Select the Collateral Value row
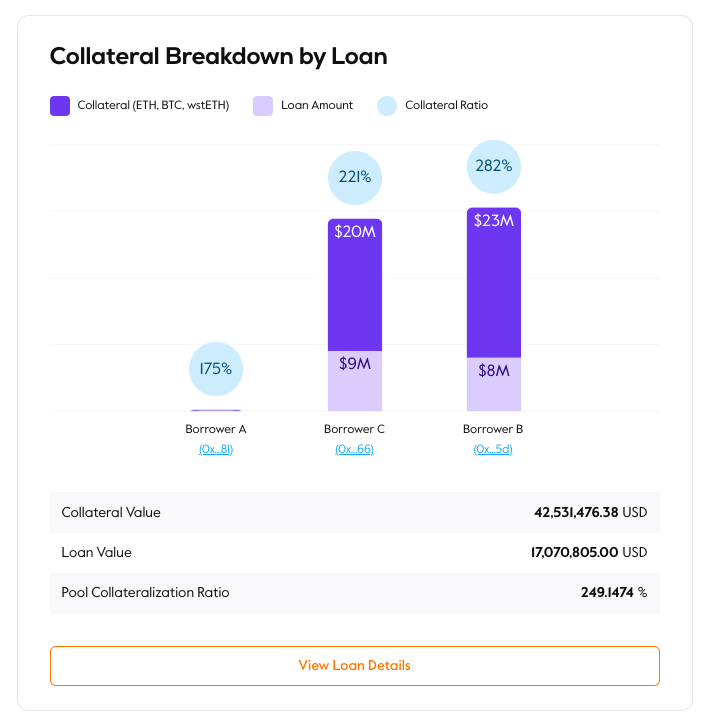Screen dimensions: 710x723 coord(355,512)
